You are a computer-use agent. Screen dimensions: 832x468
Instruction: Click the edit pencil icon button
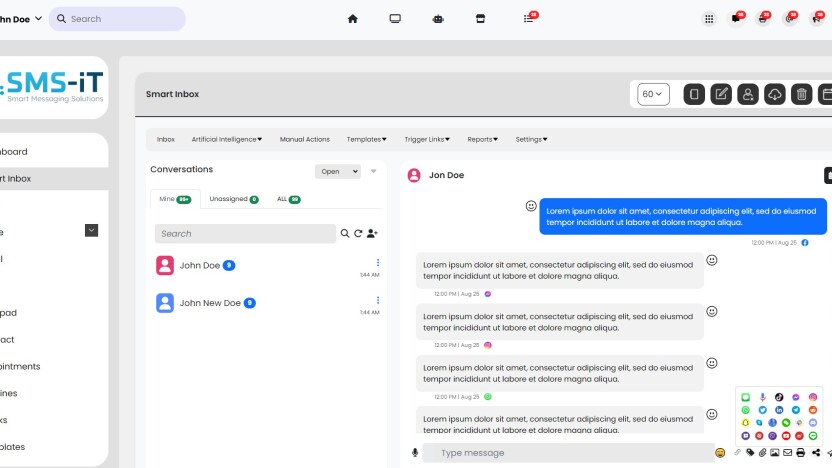pyautogui.click(x=721, y=94)
